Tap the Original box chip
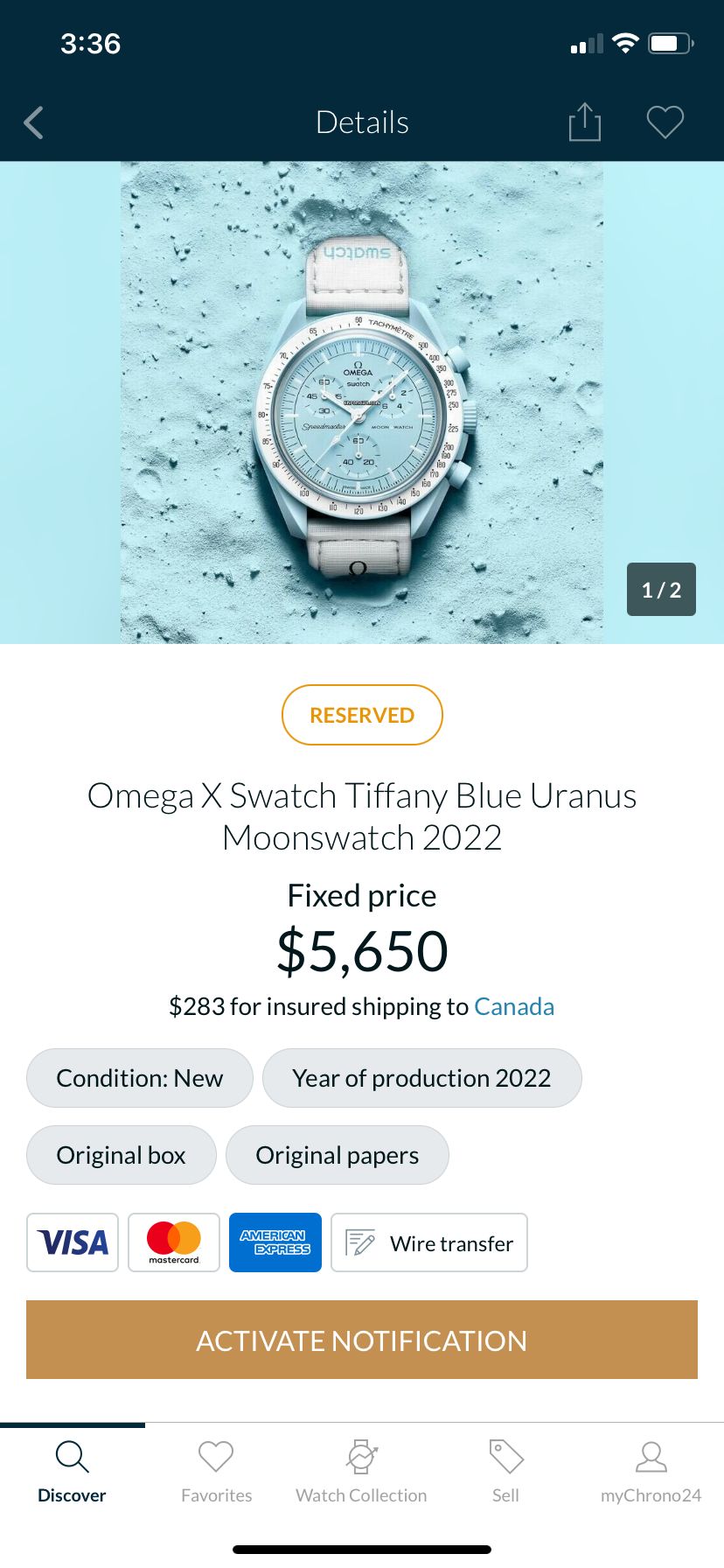Viewport: 724px width, 1568px height. click(x=122, y=1155)
